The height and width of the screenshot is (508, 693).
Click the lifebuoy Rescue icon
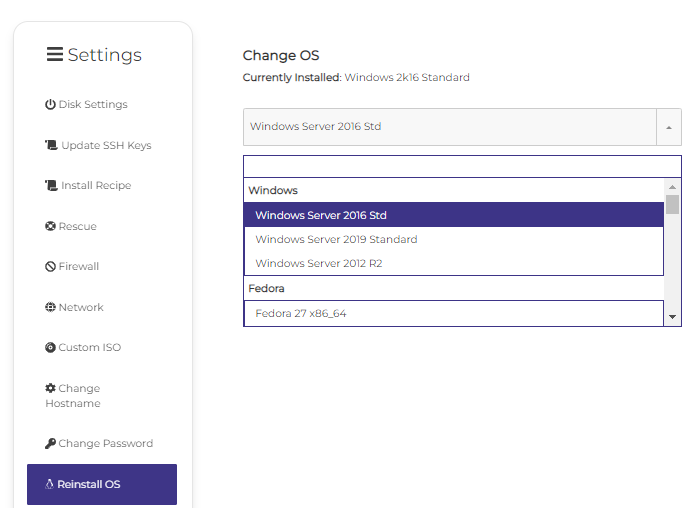pos(50,226)
